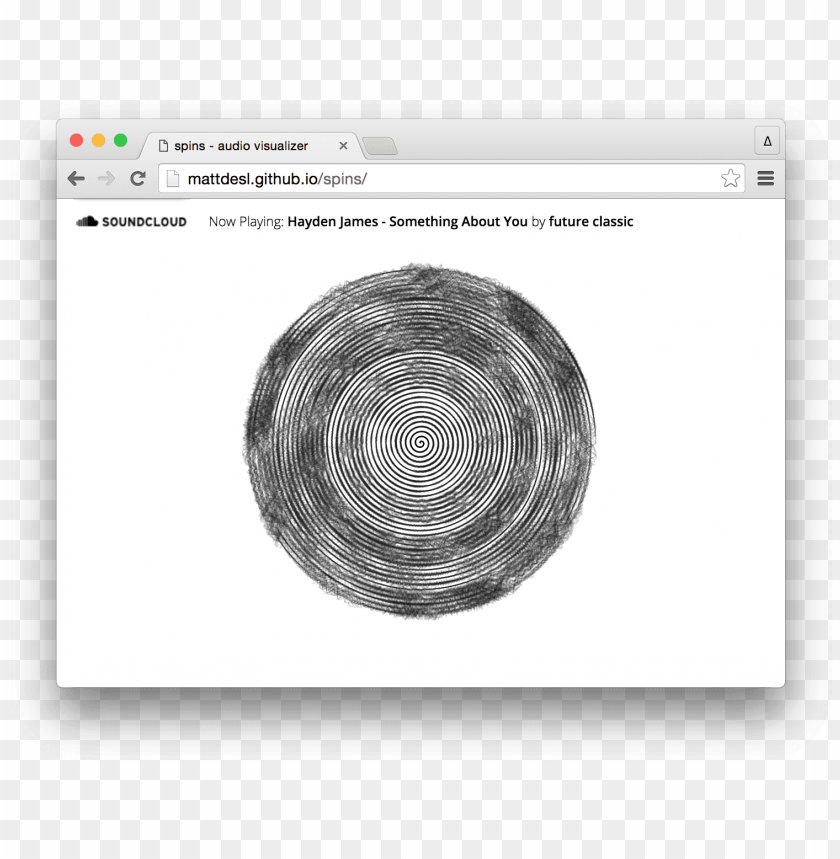Toggle fullscreen with the green window button
This screenshot has height=859, width=840.
tap(120, 140)
